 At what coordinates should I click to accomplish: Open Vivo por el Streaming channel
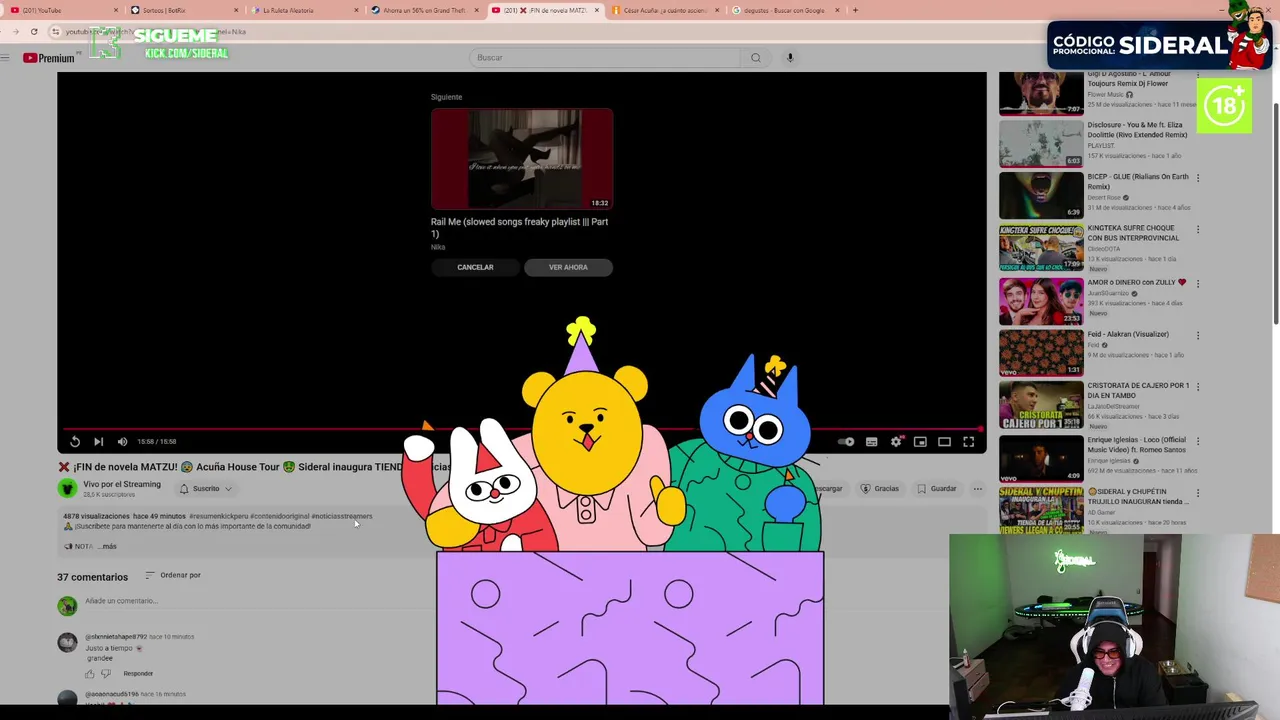pos(122,484)
